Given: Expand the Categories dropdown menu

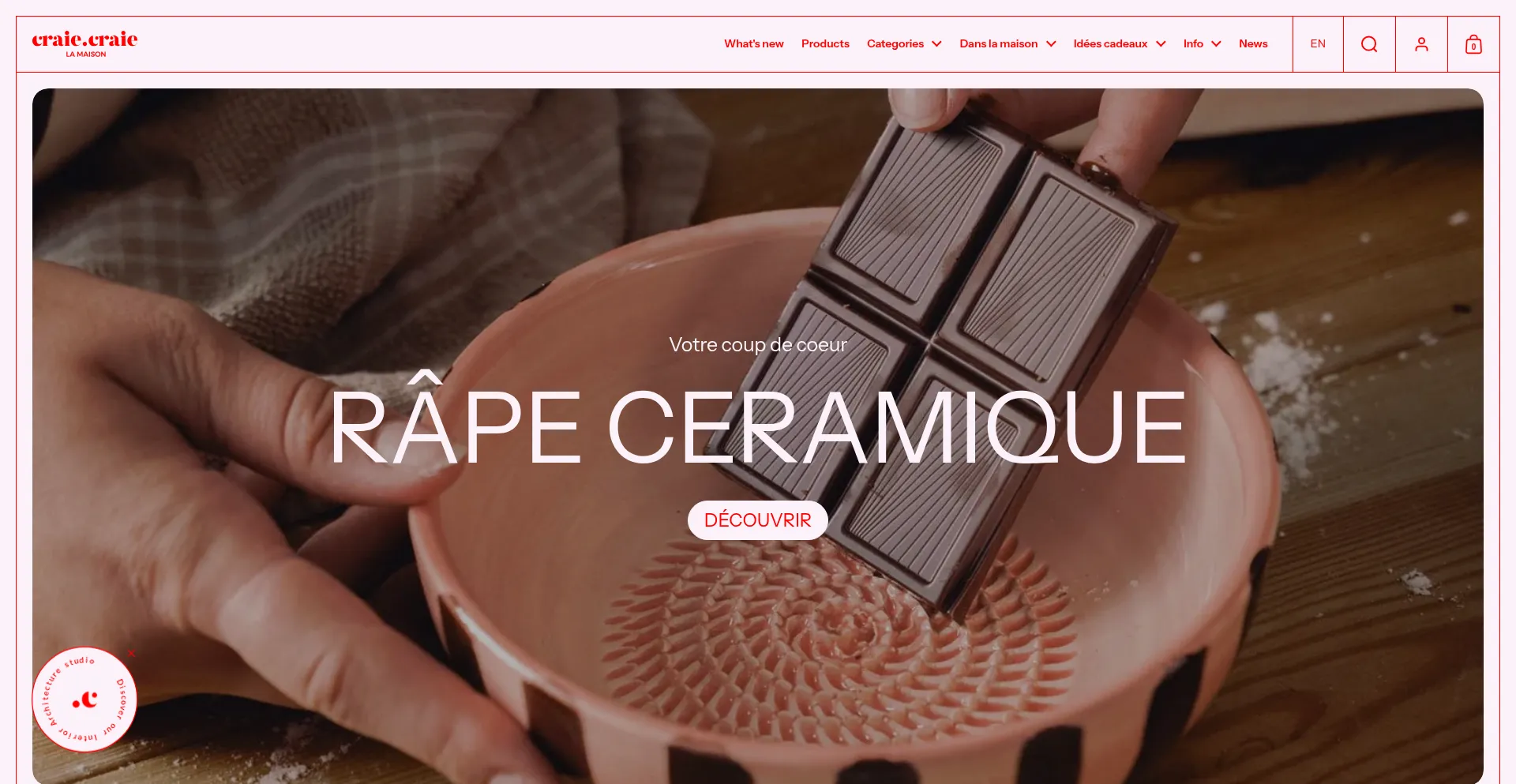Looking at the screenshot, I should tap(904, 44).
